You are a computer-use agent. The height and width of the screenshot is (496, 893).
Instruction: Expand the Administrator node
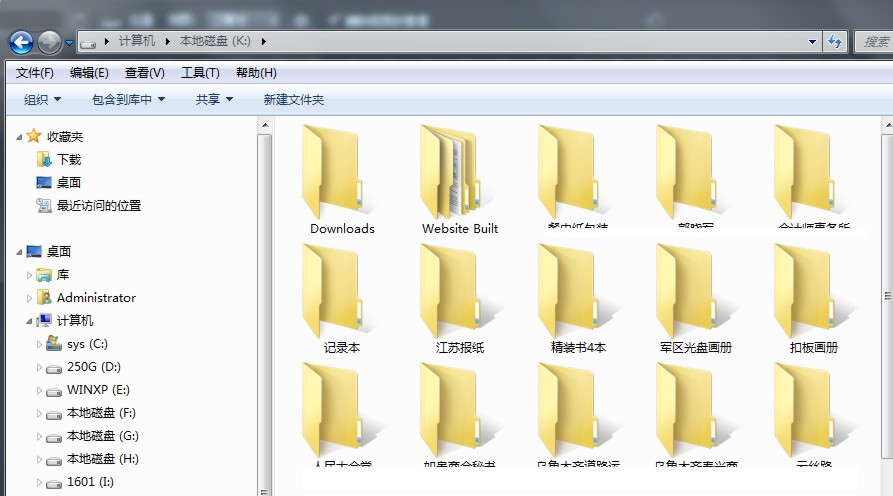[x=30, y=298]
